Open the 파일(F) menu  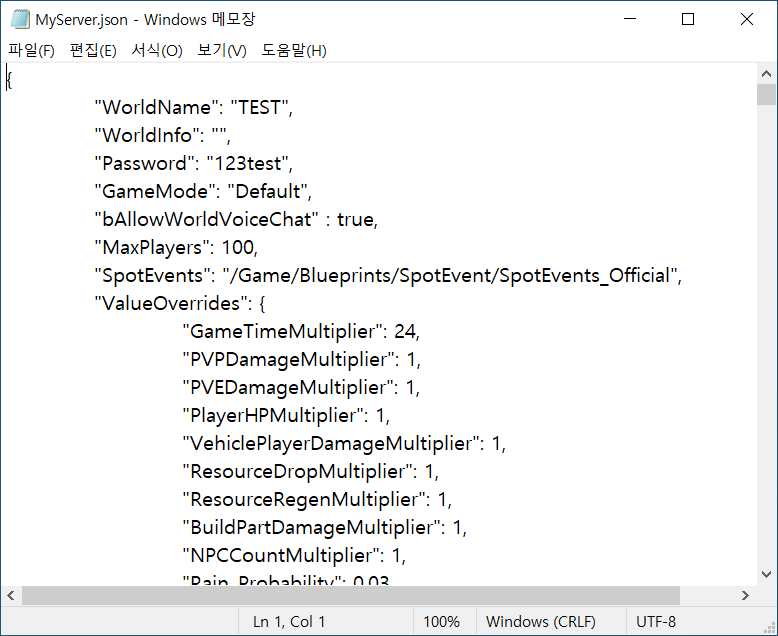31,50
